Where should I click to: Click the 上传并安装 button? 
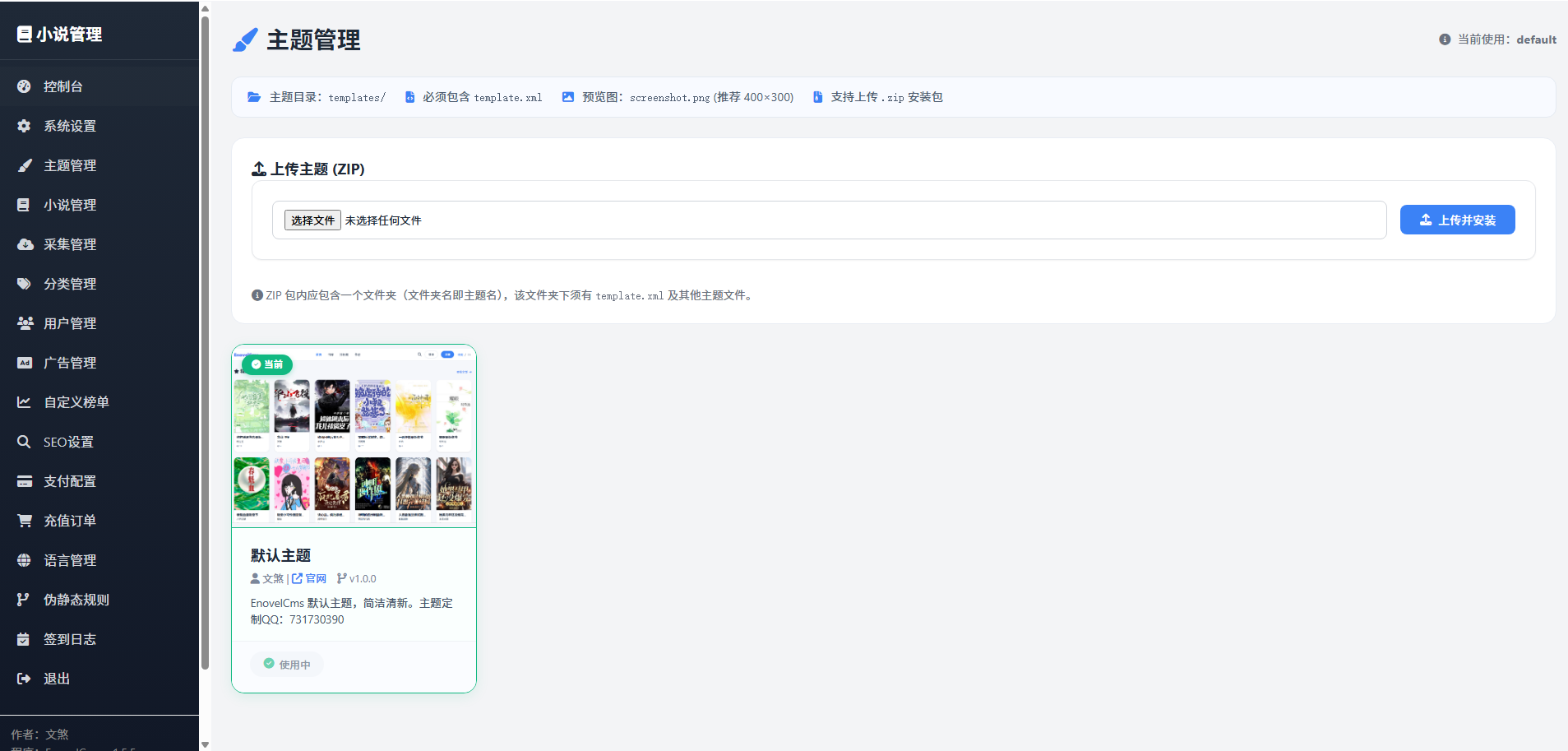(1457, 220)
